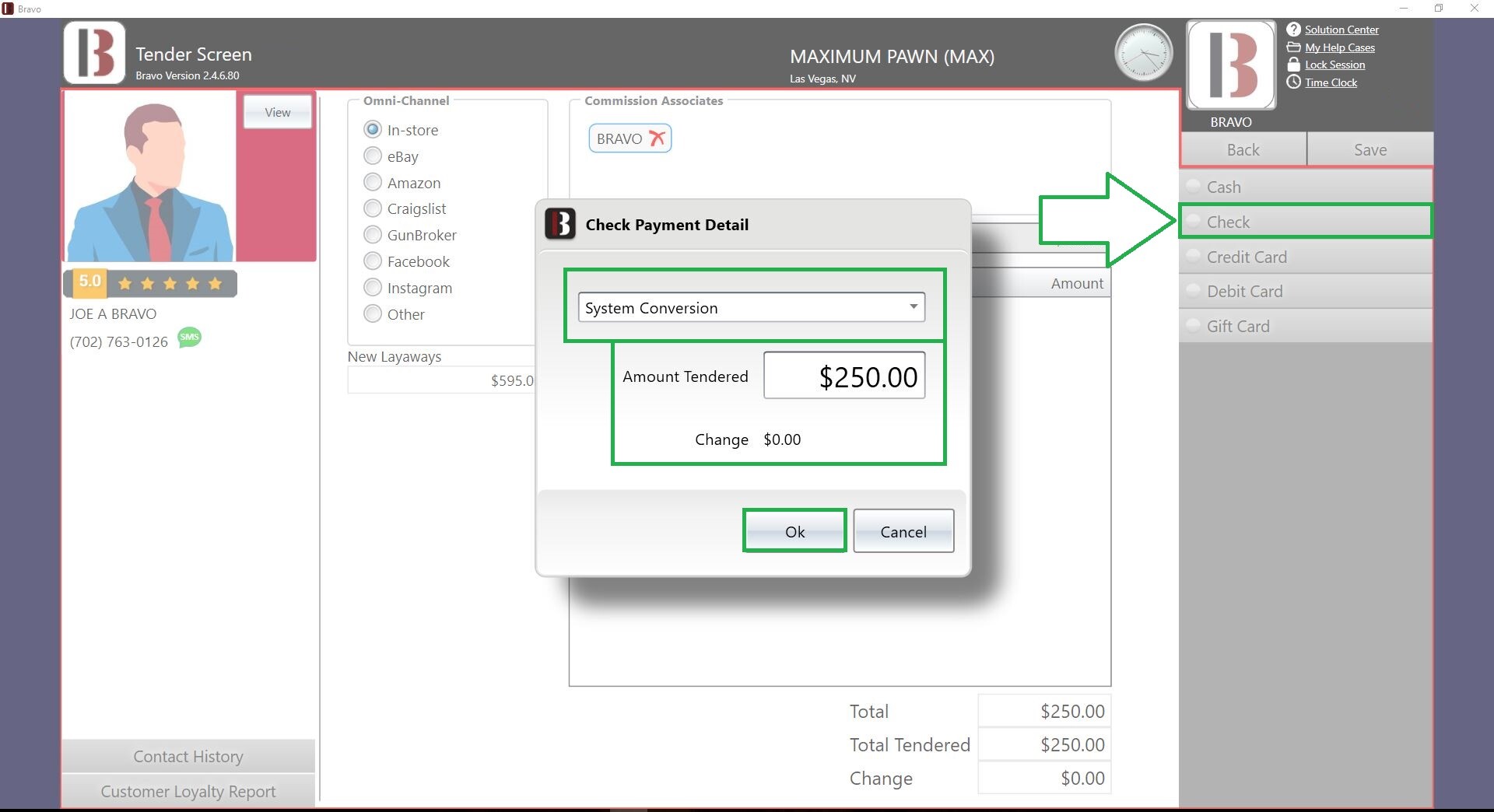This screenshot has height=812, width=1494.
Task: Cancel the Check Payment Detail dialog
Action: [x=903, y=531]
